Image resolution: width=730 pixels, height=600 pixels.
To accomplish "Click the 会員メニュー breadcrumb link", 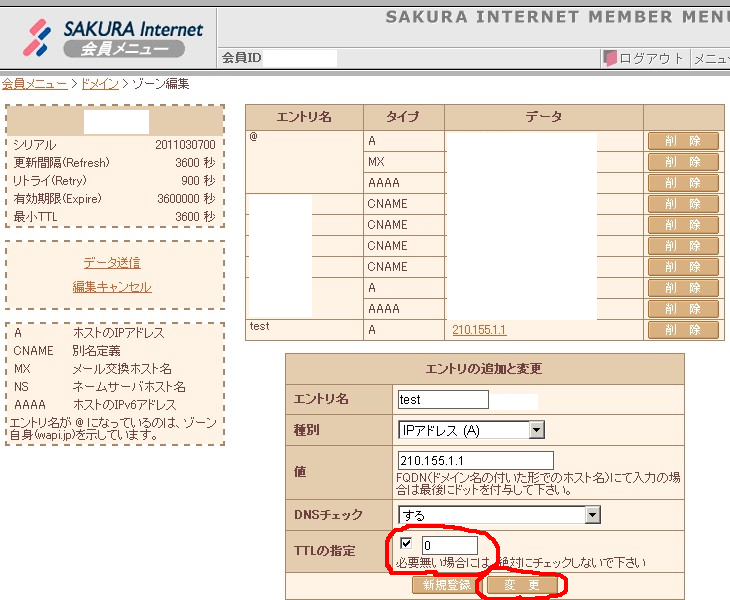I will tap(34, 84).
